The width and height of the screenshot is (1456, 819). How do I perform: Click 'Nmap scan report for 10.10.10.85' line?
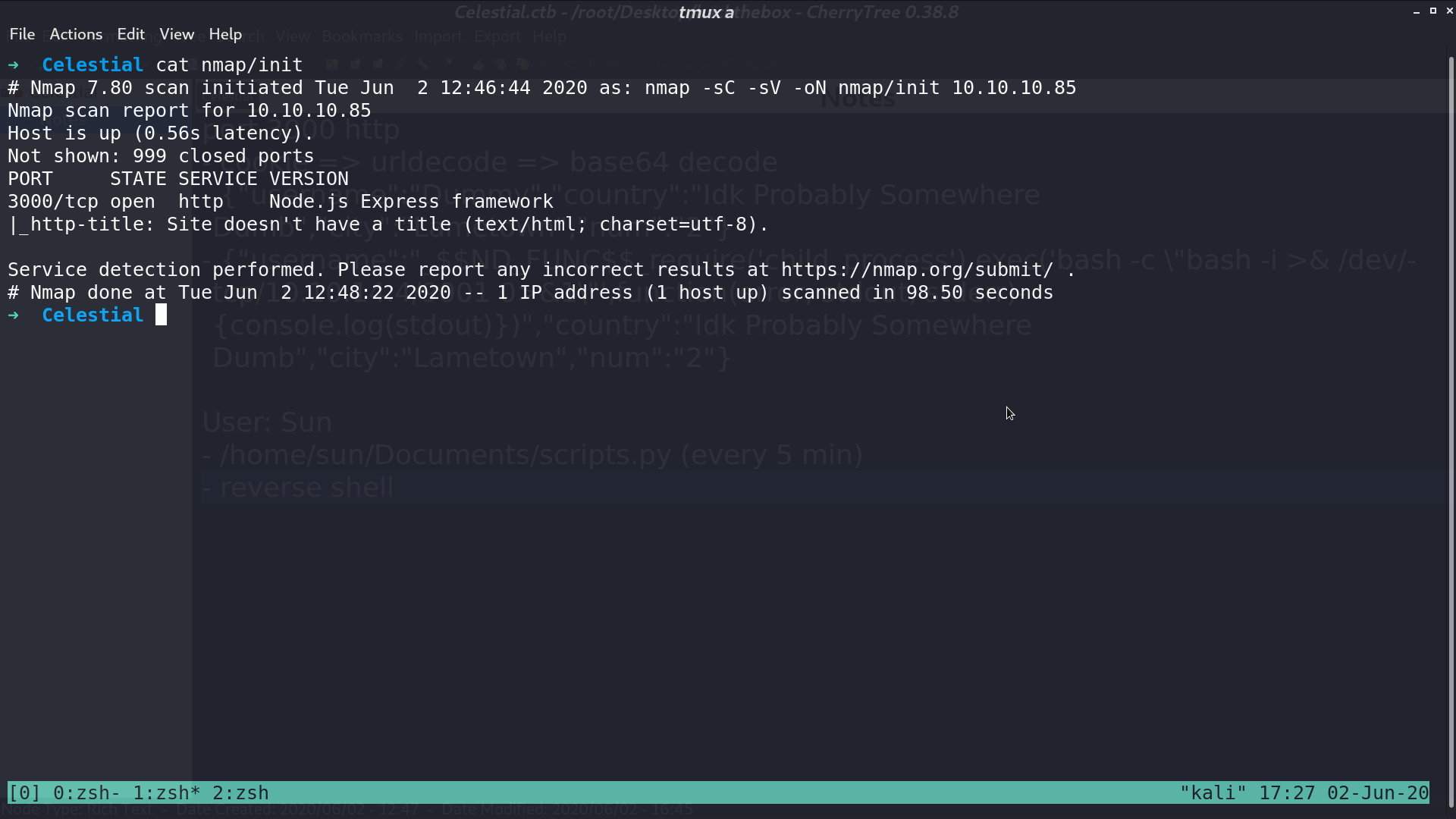coord(190,111)
